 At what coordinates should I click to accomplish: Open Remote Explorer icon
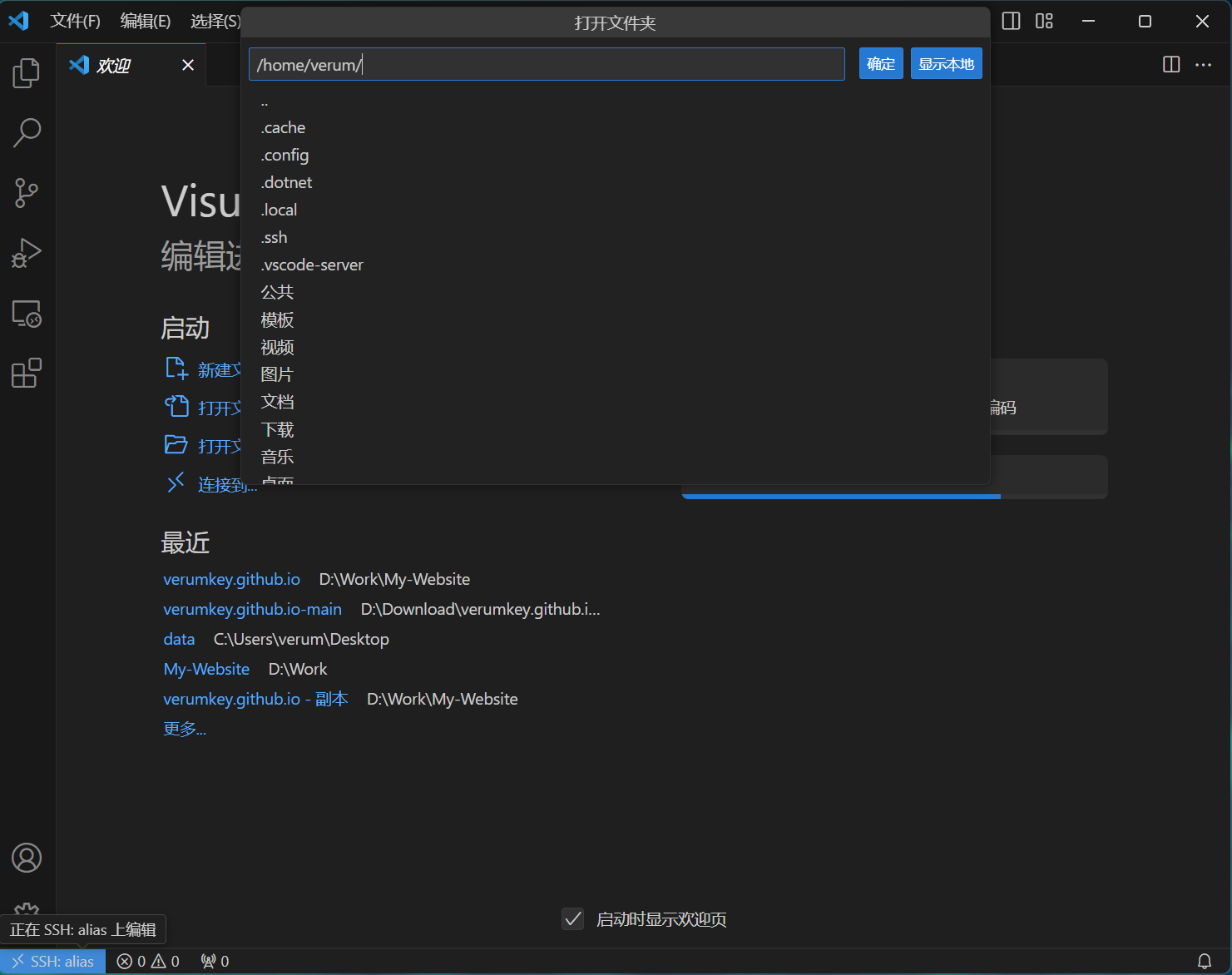pos(27,314)
